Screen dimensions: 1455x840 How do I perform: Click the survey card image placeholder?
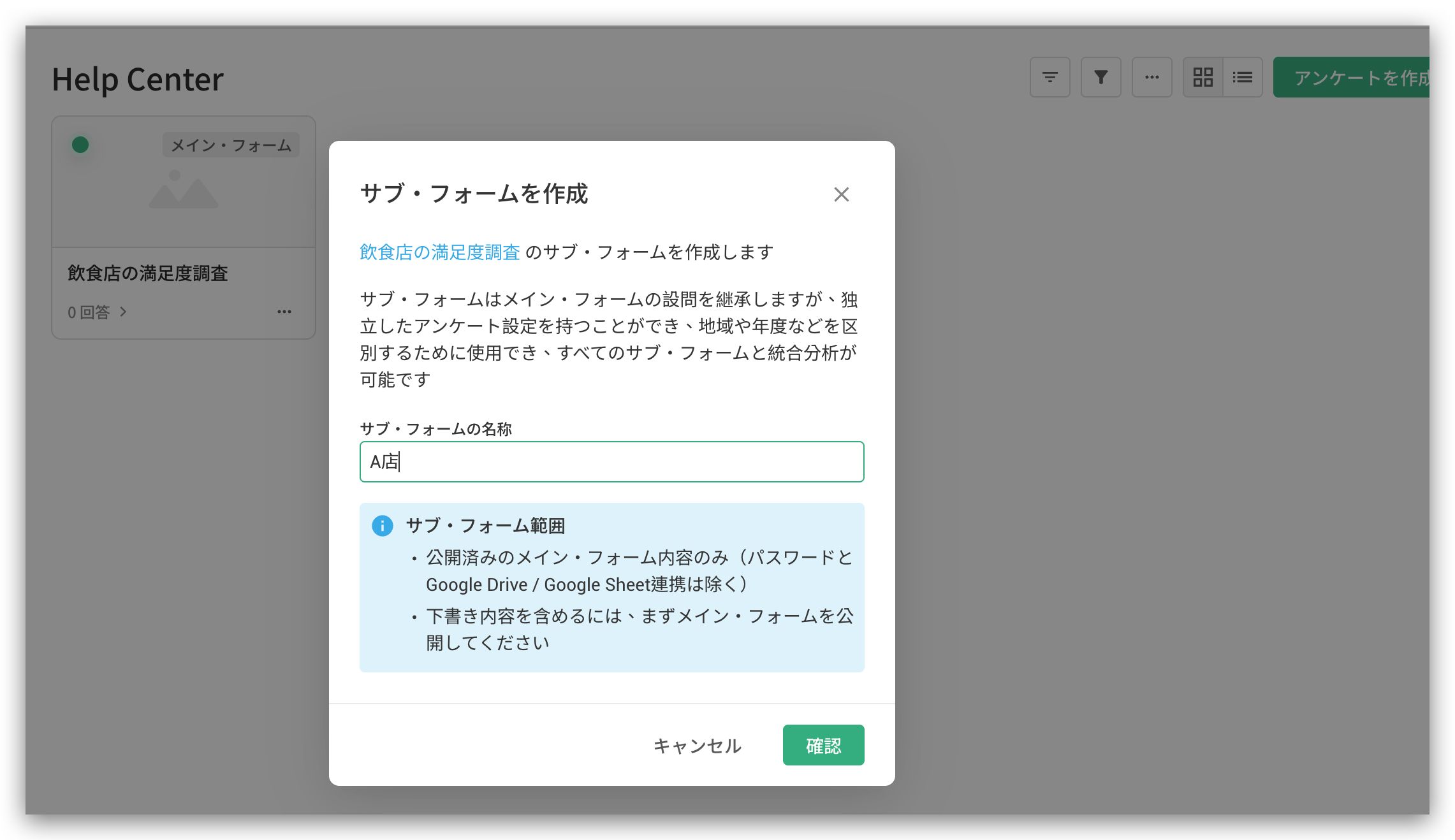(x=184, y=189)
